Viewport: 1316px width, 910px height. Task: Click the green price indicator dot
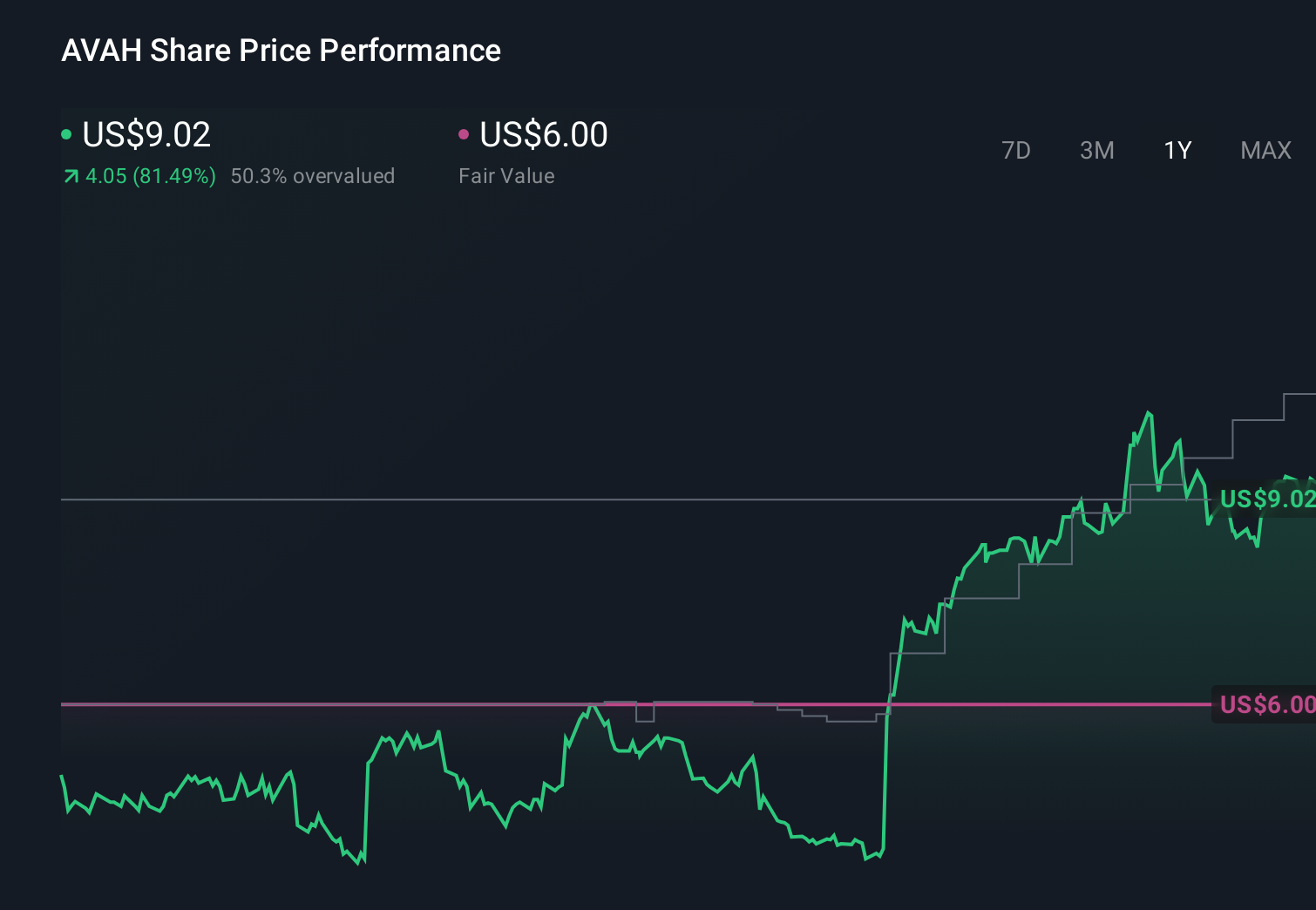(66, 133)
